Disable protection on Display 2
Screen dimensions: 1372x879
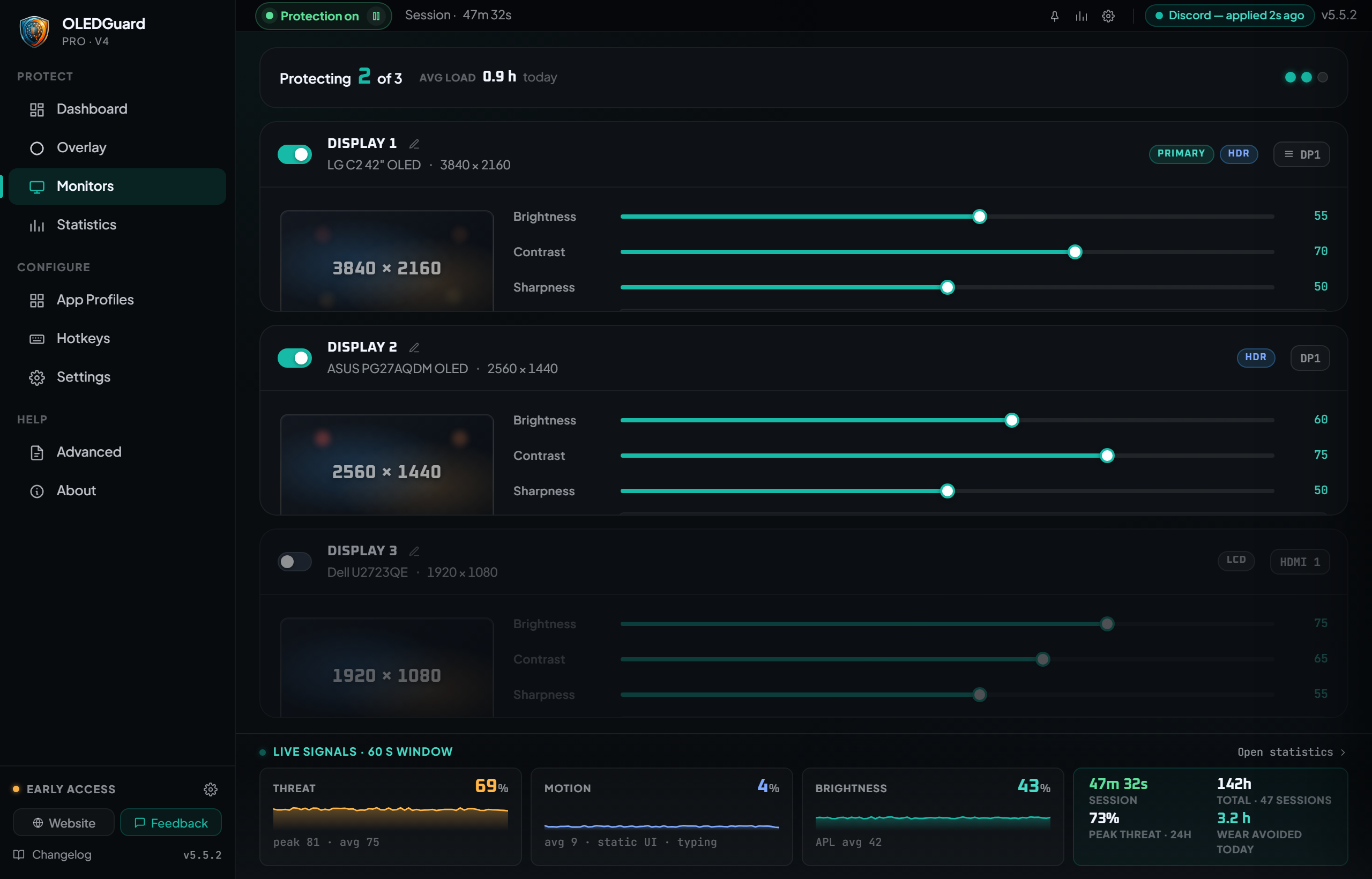click(x=294, y=358)
